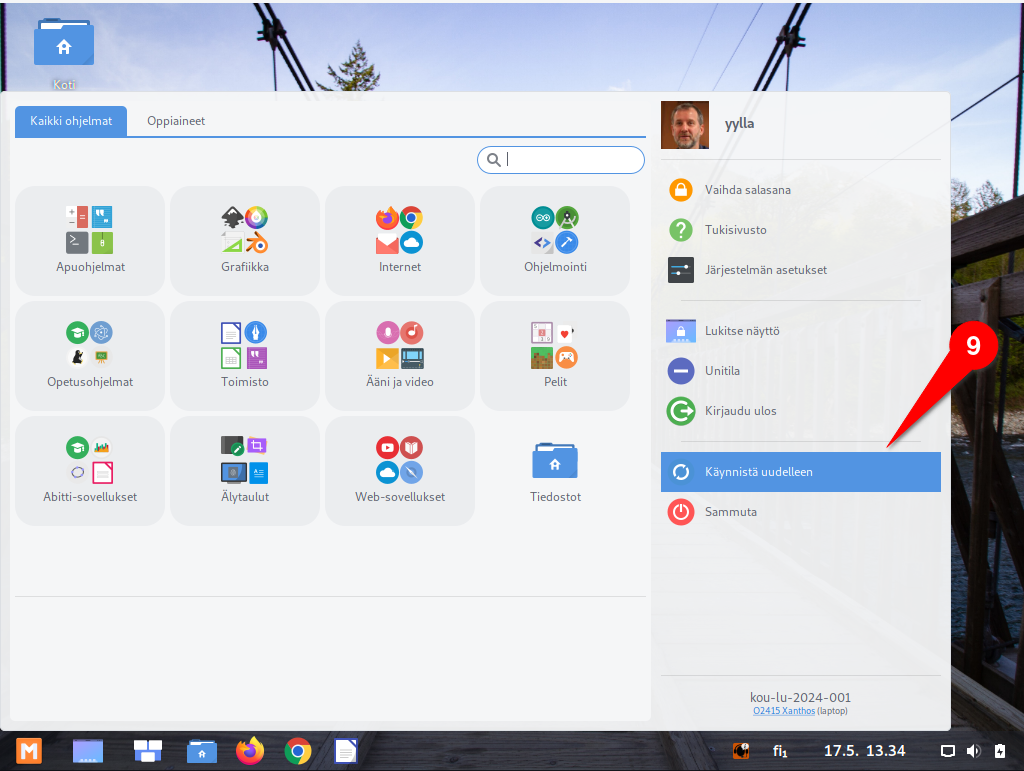Select Kirjaudu ulos
The width and height of the screenshot is (1024, 771).
[801, 411]
